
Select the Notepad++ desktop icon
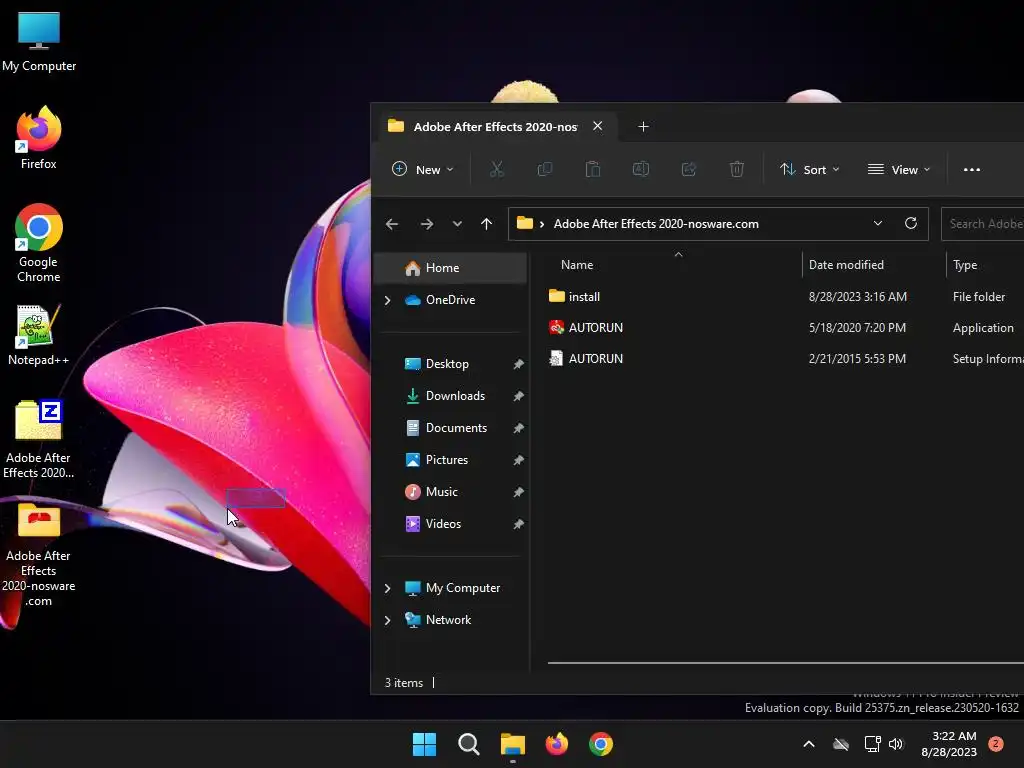39,334
